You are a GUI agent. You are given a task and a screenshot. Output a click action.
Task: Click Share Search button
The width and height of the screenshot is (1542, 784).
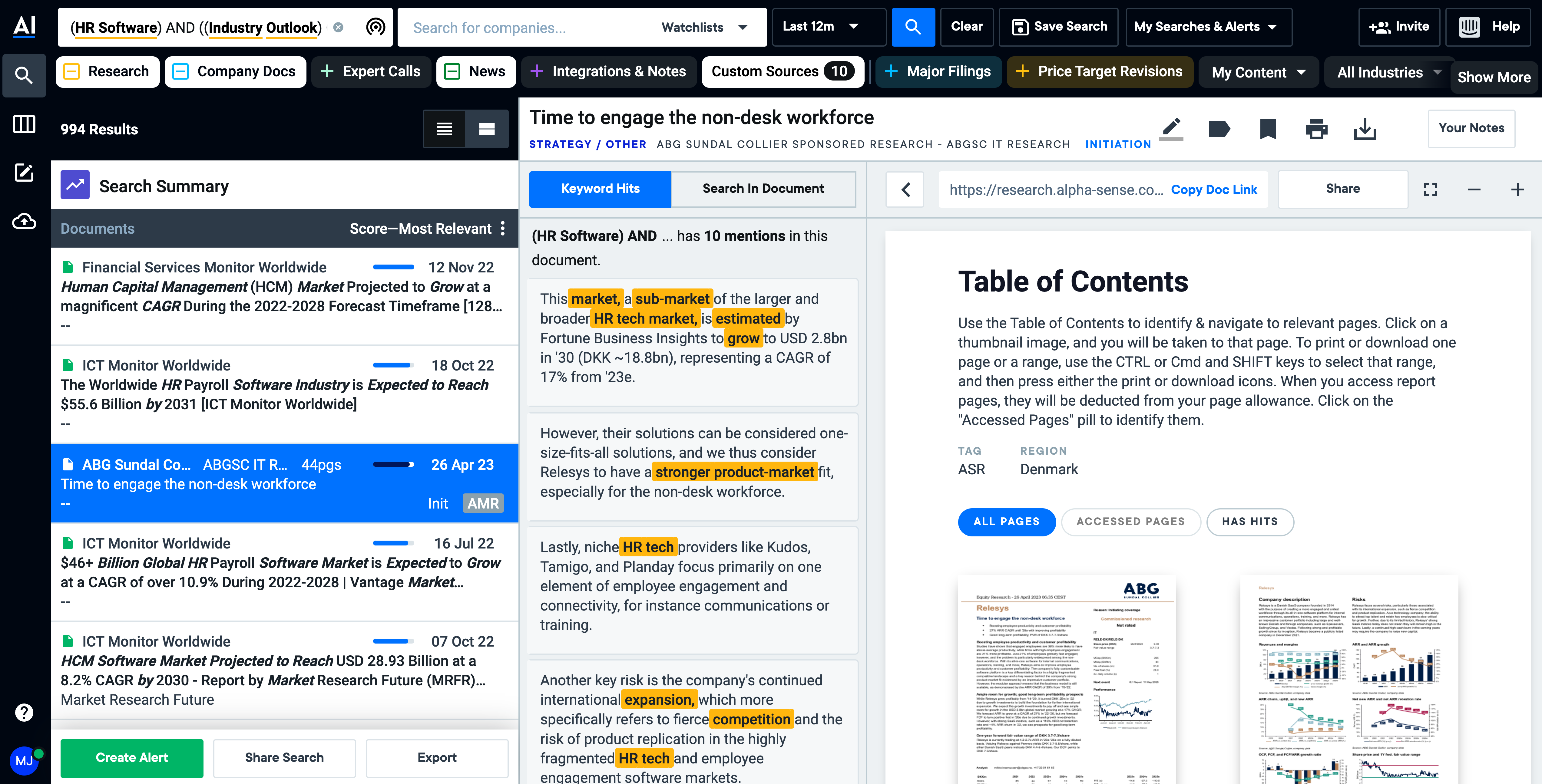284,758
